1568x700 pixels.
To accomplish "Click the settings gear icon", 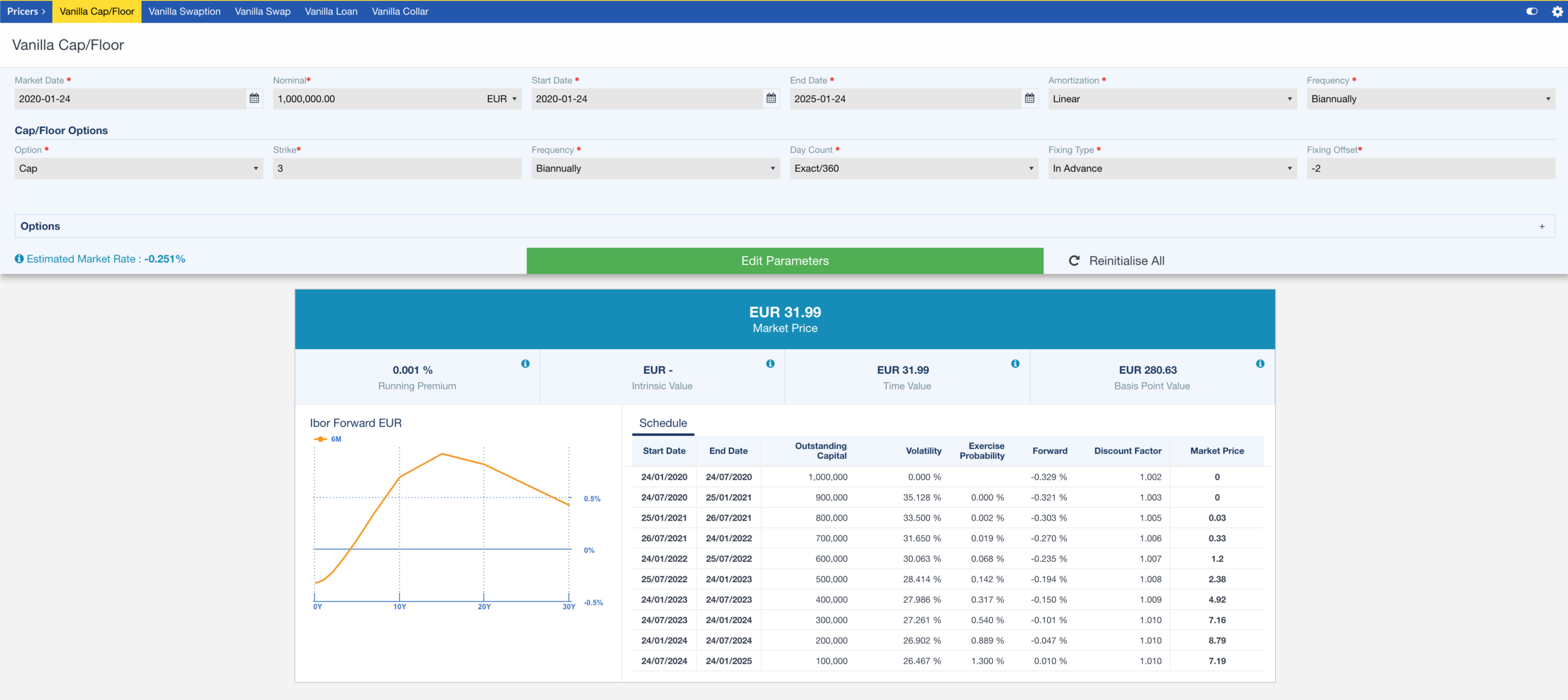I will click(x=1557, y=11).
